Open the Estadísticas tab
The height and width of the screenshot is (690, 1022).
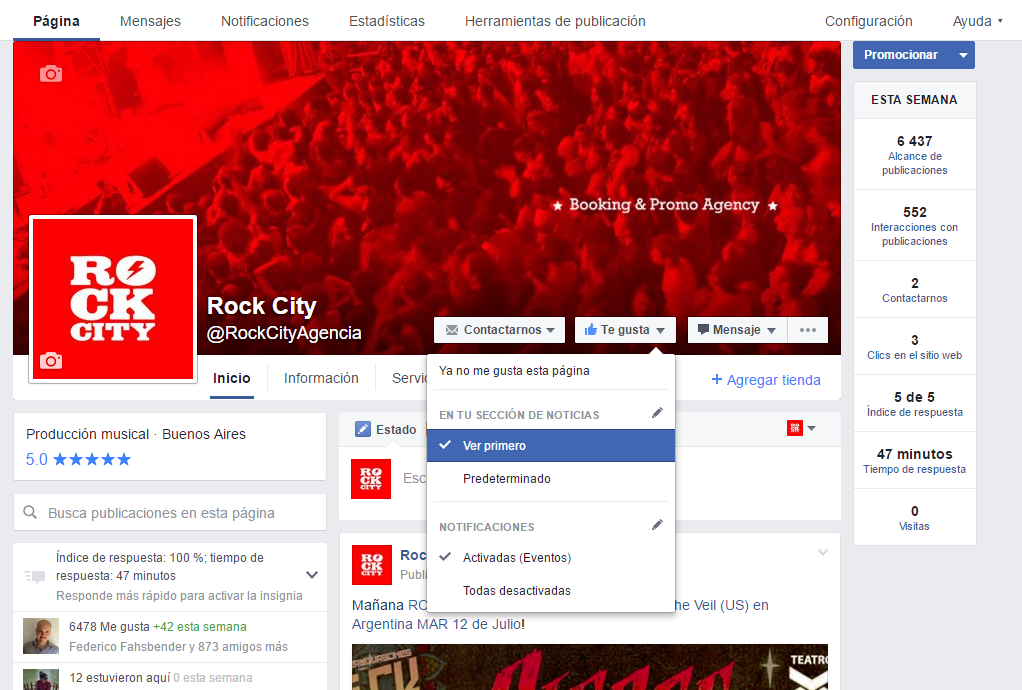pyautogui.click(x=387, y=21)
